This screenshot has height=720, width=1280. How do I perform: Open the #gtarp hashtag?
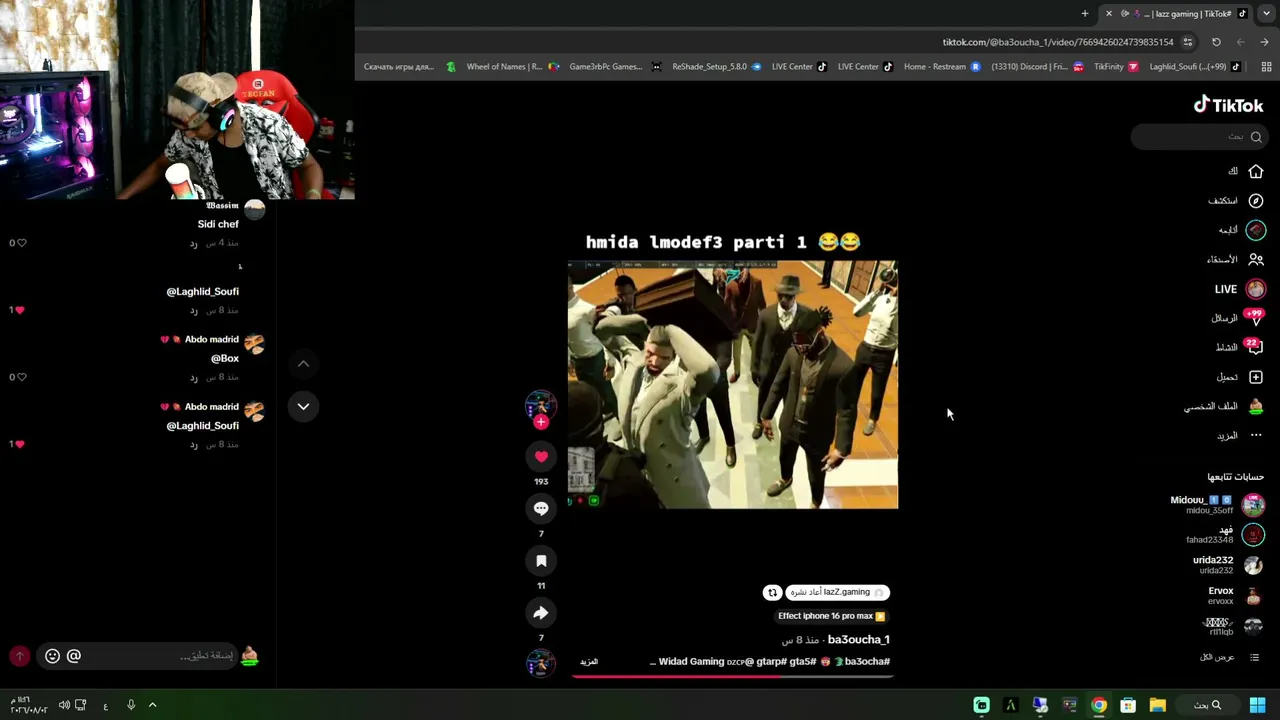click(x=771, y=662)
